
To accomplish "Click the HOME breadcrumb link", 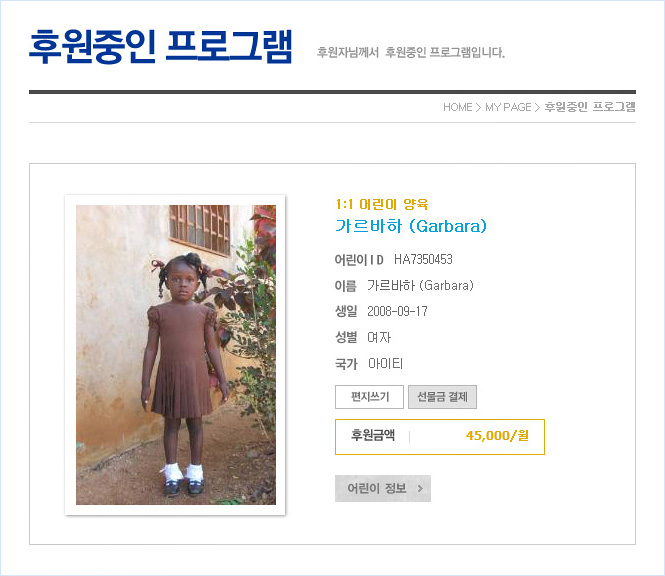I will [x=457, y=107].
